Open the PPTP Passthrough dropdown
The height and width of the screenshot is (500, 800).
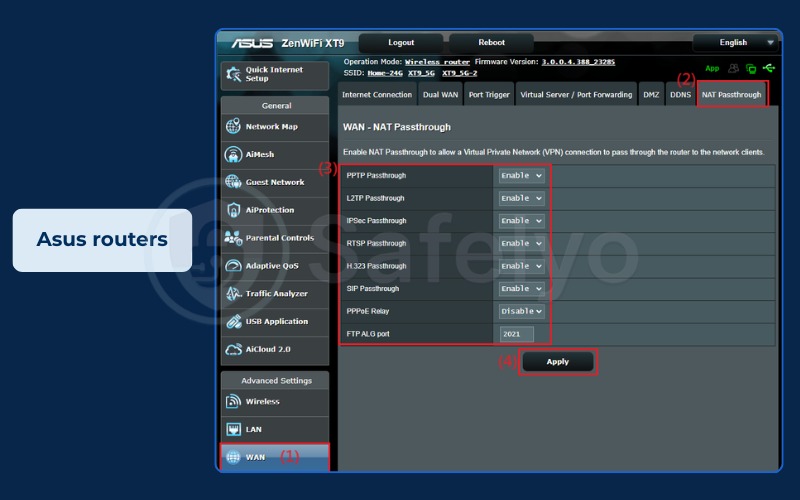coord(521,176)
